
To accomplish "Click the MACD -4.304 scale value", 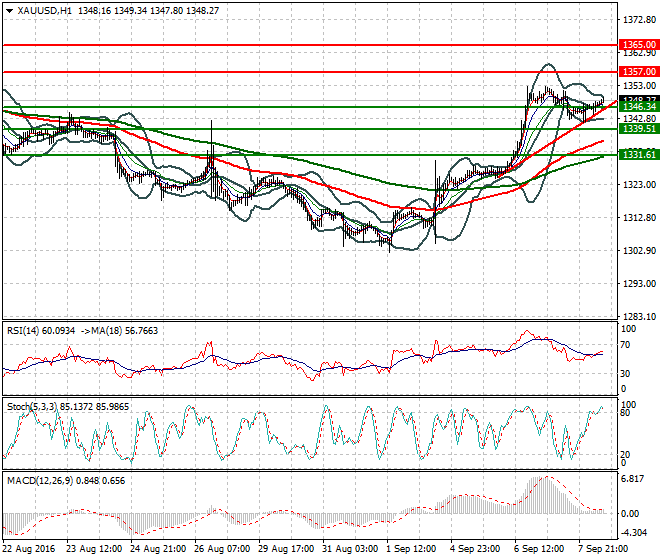I will coord(633,533).
